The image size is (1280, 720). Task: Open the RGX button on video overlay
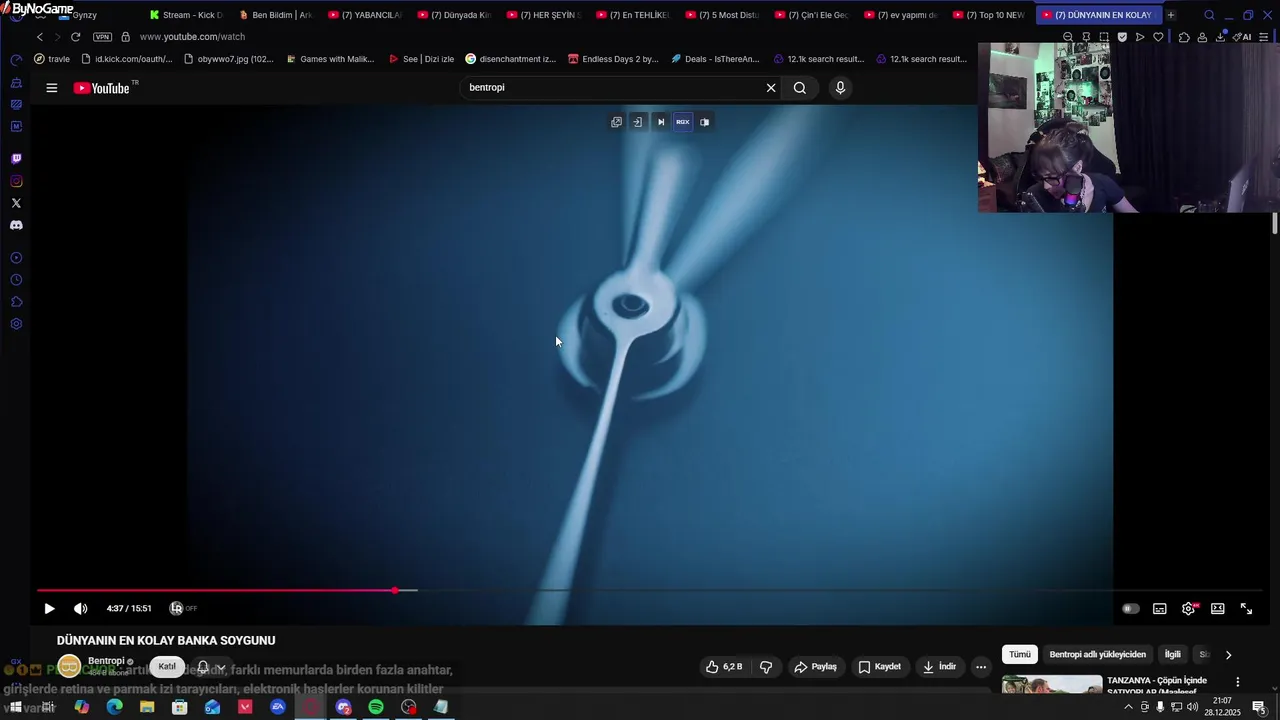(x=683, y=122)
